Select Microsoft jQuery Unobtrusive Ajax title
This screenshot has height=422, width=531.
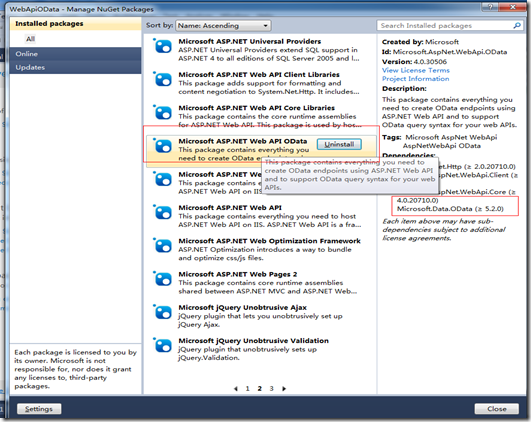click(x=242, y=308)
